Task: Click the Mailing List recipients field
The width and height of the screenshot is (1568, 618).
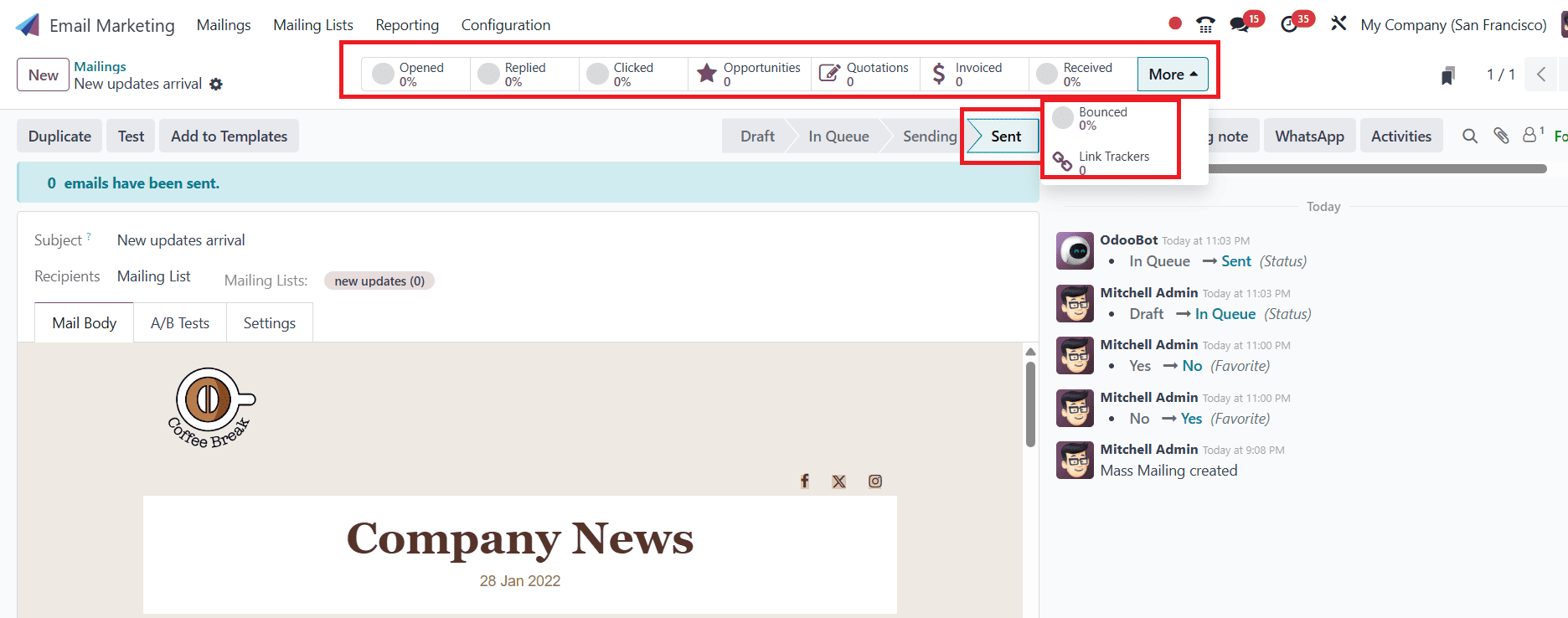Action: pyautogui.click(x=154, y=276)
